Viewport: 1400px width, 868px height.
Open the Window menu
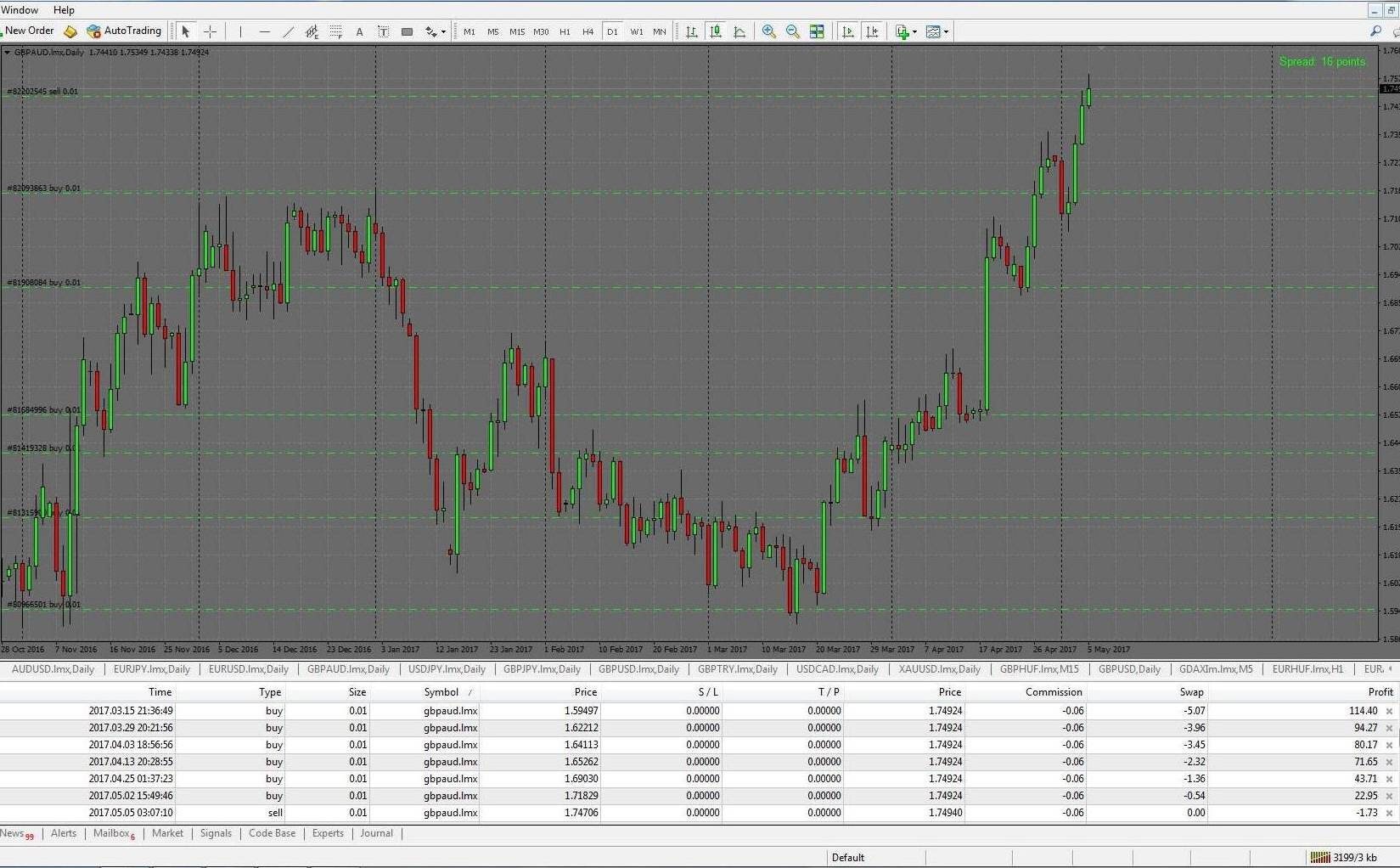[20, 9]
